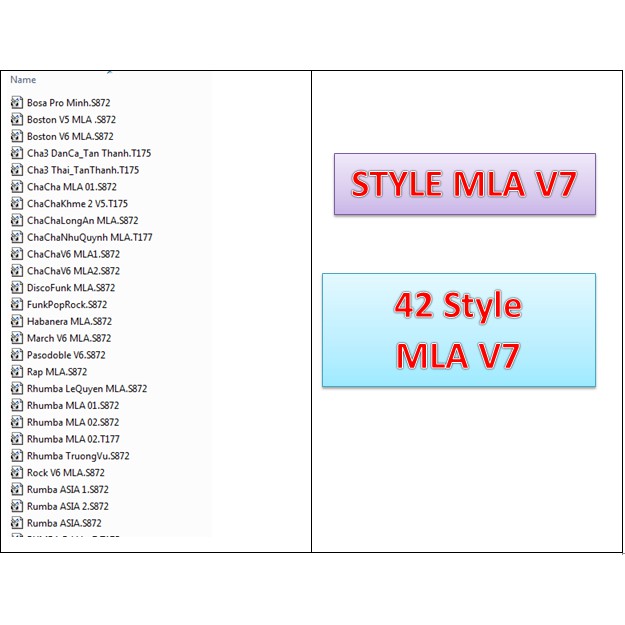
Task: Click the icon beside DiscoFunk MLA.S872
Action: [17, 287]
